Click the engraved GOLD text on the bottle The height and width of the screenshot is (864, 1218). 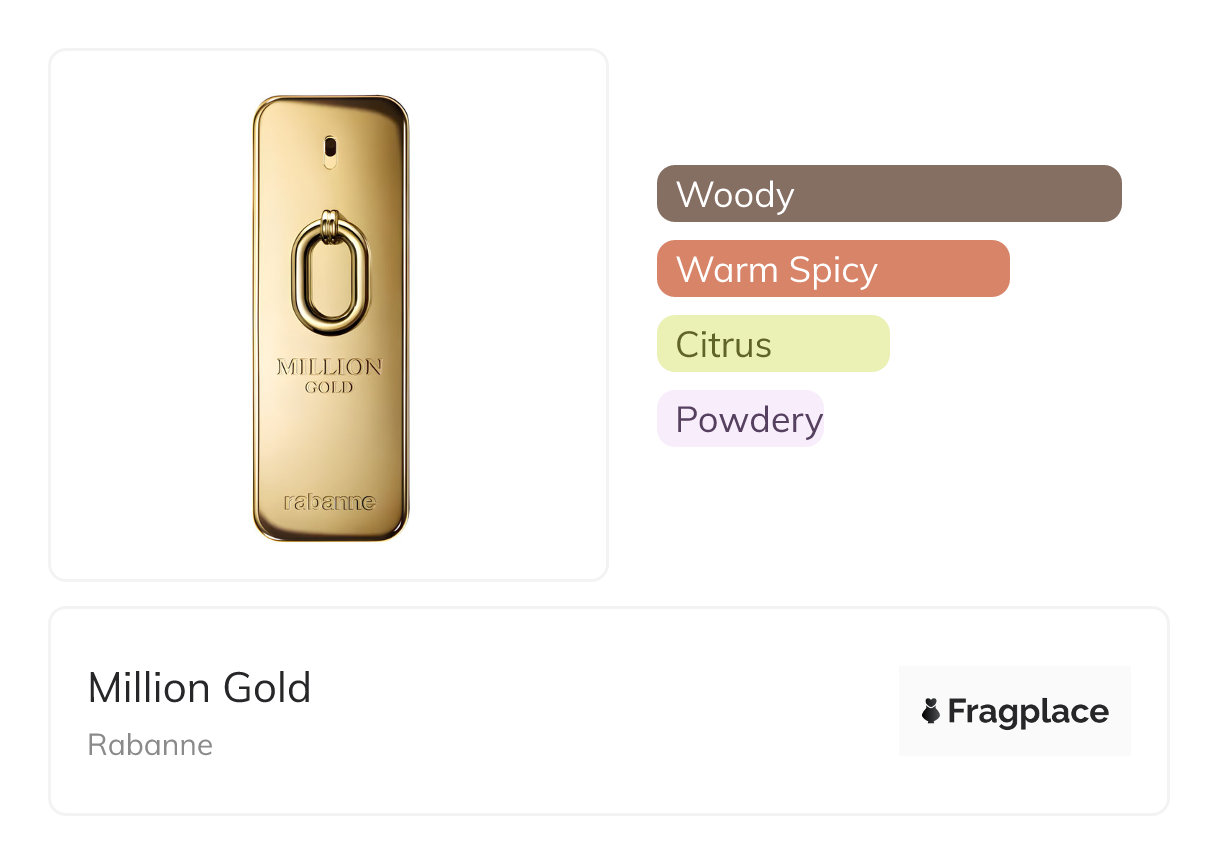tap(329, 387)
